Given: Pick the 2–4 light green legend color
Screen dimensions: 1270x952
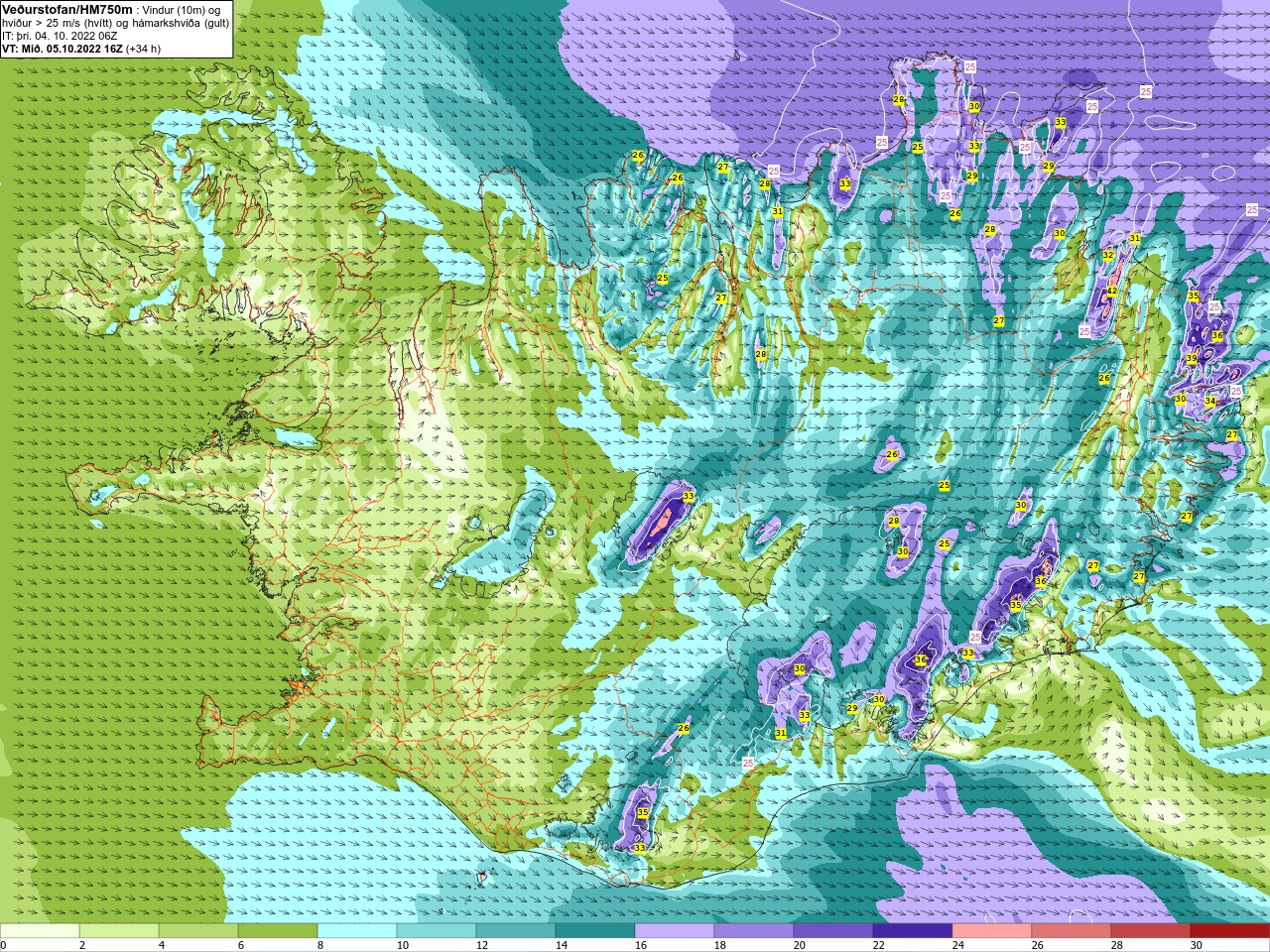Looking at the screenshot, I should 119,931.
